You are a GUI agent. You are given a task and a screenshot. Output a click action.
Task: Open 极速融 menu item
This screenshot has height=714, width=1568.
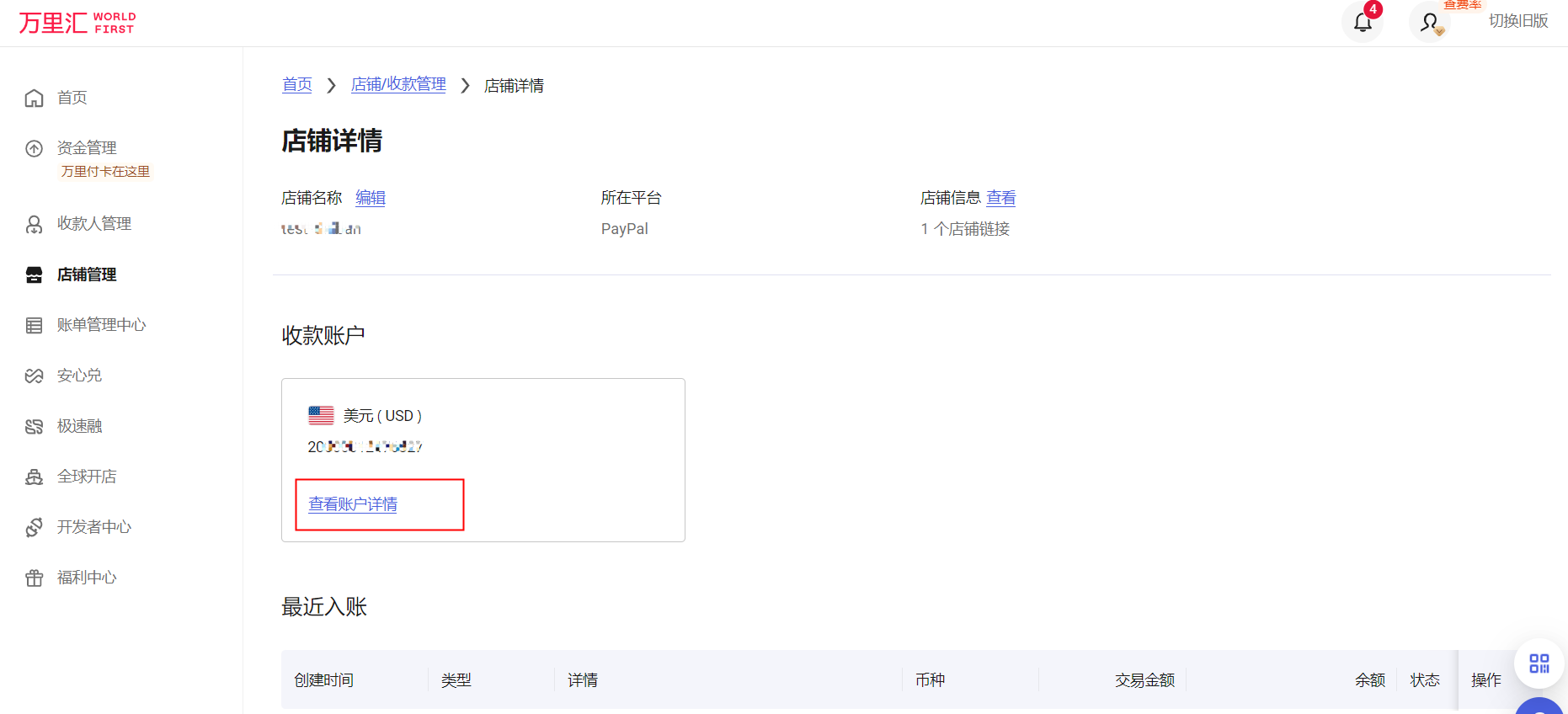pos(79,426)
